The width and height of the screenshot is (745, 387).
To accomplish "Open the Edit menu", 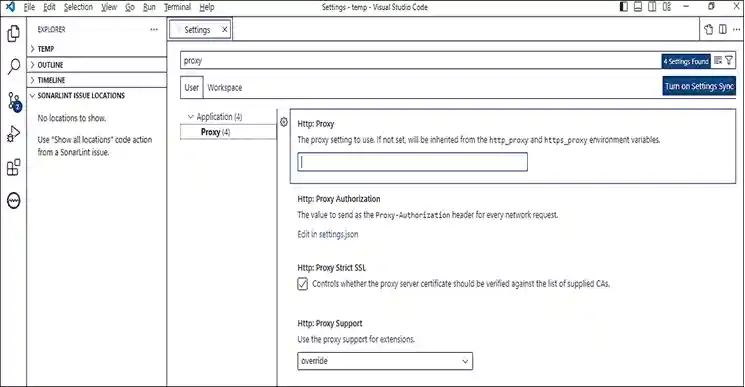I will tap(49, 7).
